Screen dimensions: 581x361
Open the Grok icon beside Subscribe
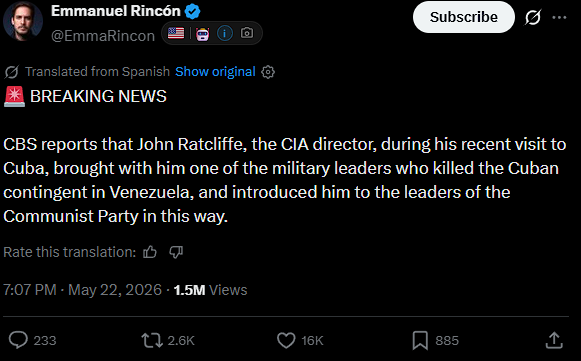pos(533,17)
